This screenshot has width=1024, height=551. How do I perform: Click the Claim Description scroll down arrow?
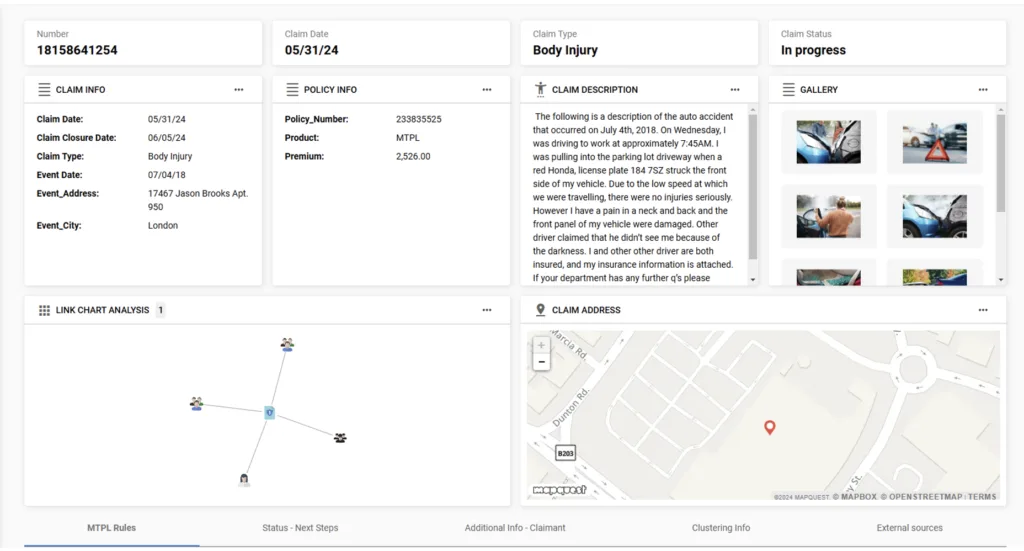point(752,279)
